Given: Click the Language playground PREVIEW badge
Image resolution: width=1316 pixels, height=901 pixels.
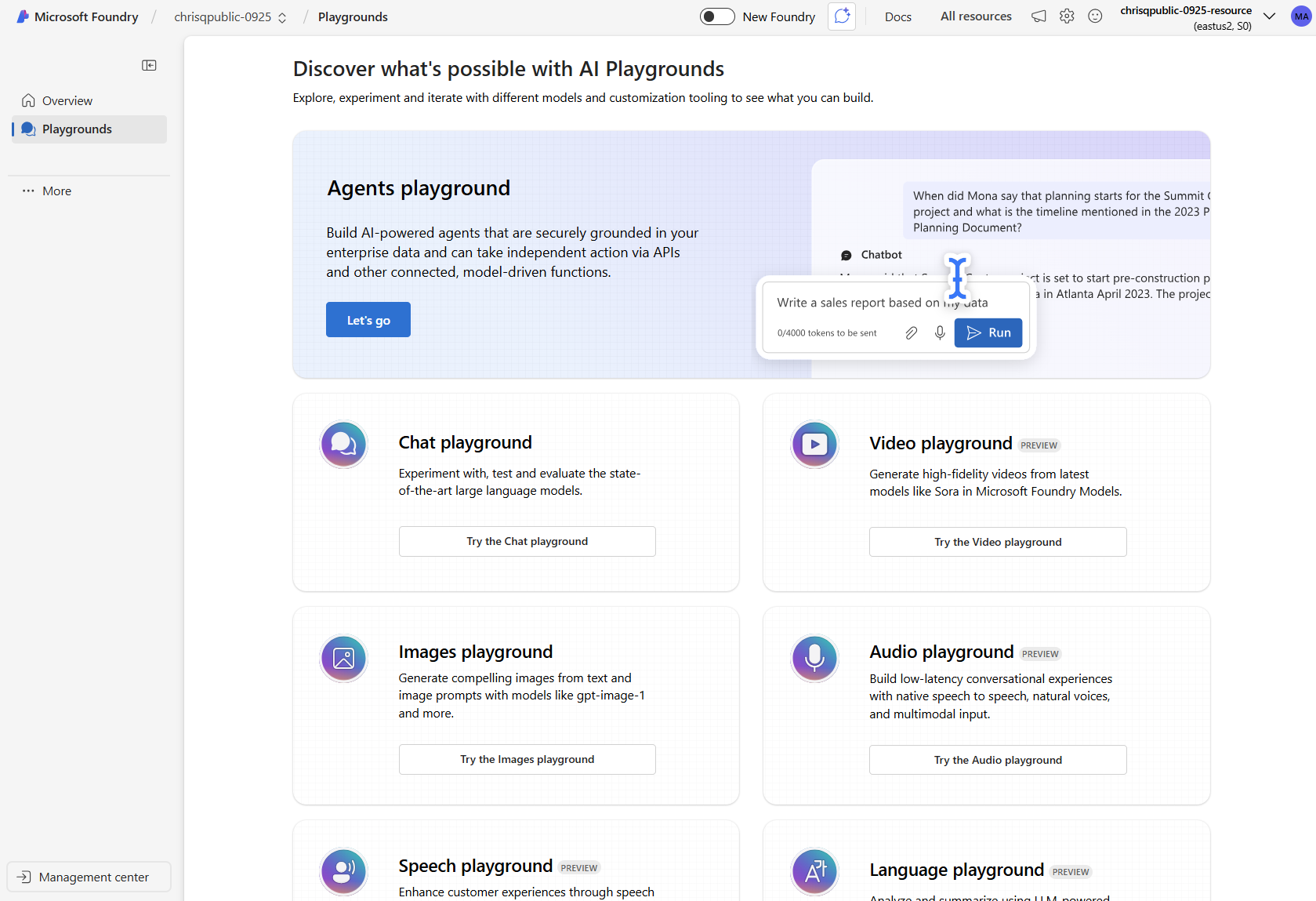Looking at the screenshot, I should tap(1071, 872).
